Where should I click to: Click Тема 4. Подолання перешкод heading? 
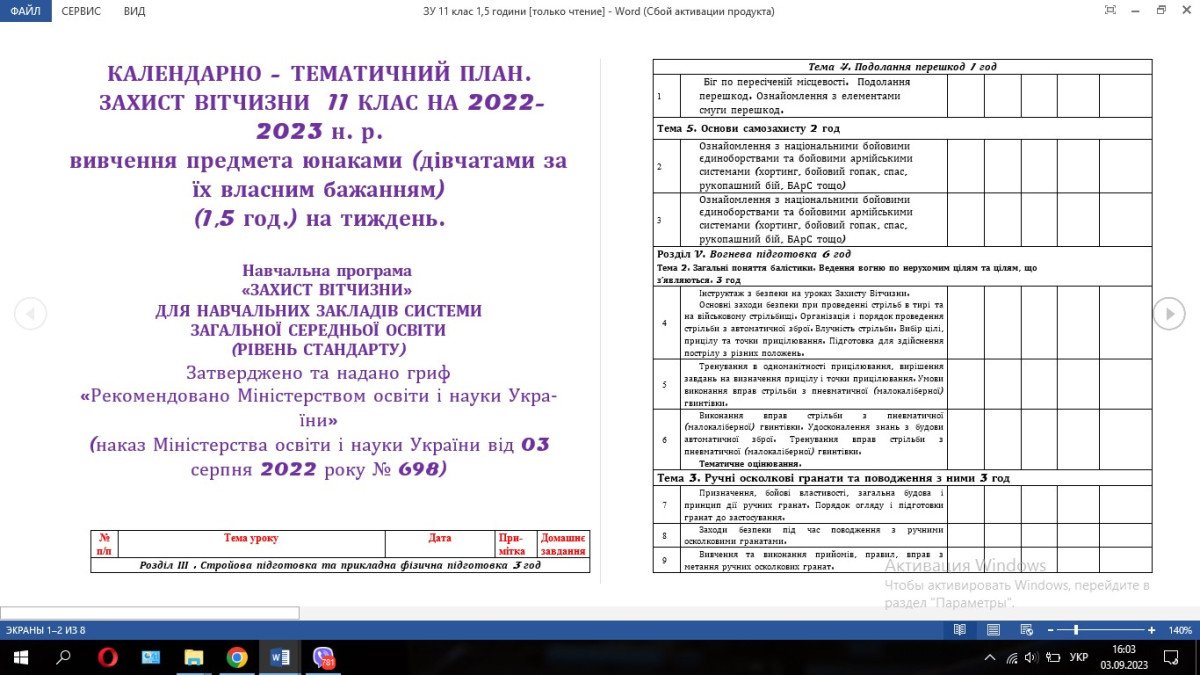[x=902, y=67]
